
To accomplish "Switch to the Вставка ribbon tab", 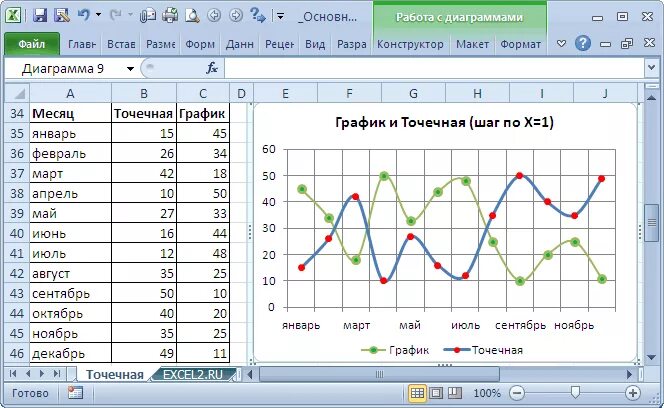I will [121, 44].
